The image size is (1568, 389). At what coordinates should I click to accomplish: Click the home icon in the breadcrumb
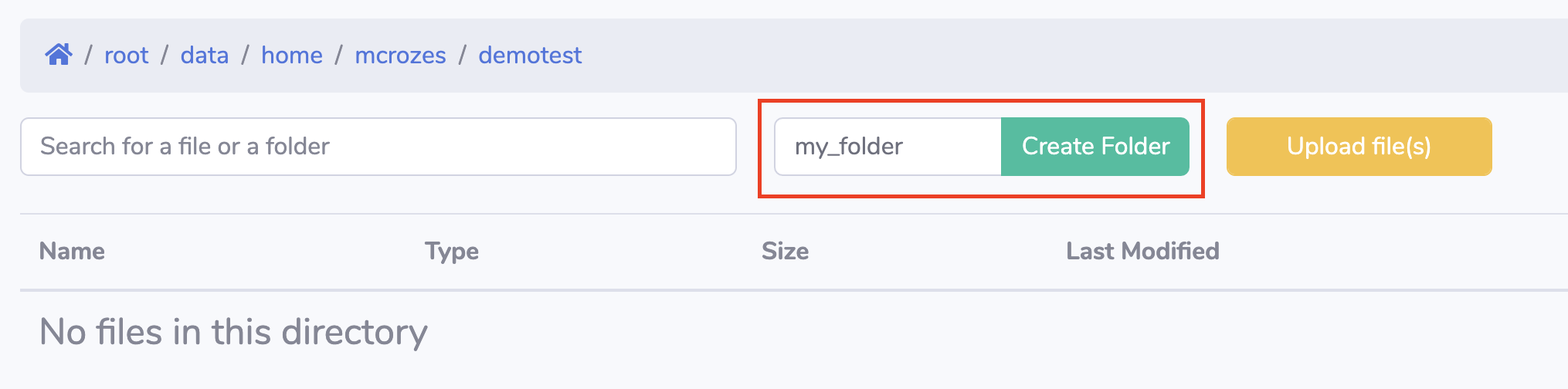click(59, 55)
